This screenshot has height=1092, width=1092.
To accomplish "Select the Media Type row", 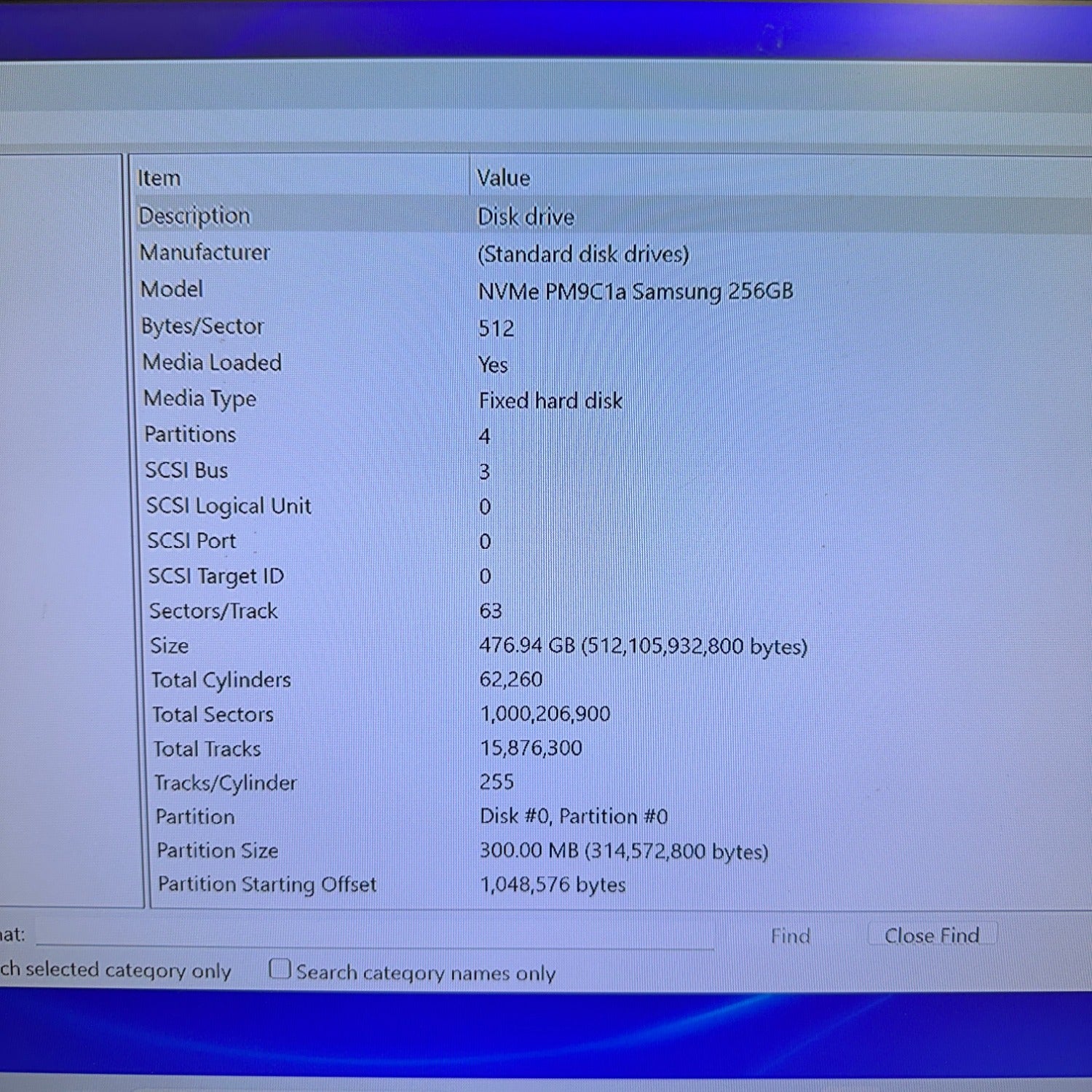I will pyautogui.click(x=200, y=399).
